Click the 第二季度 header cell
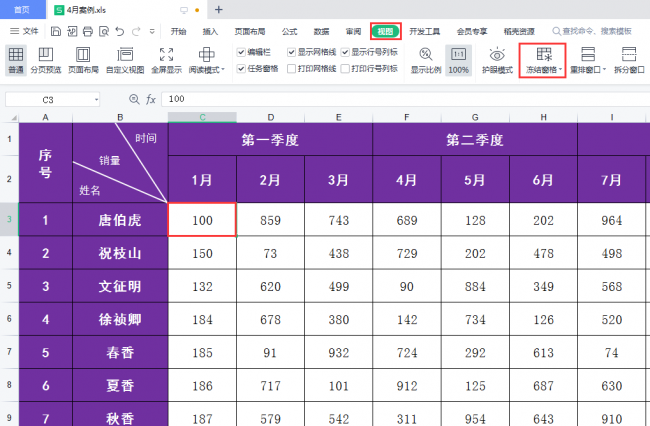Image resolution: width=650 pixels, height=426 pixels. pos(475,140)
